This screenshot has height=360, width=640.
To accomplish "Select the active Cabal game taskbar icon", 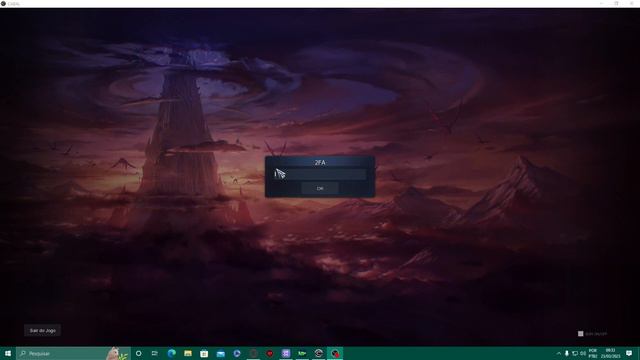I will coord(335,353).
